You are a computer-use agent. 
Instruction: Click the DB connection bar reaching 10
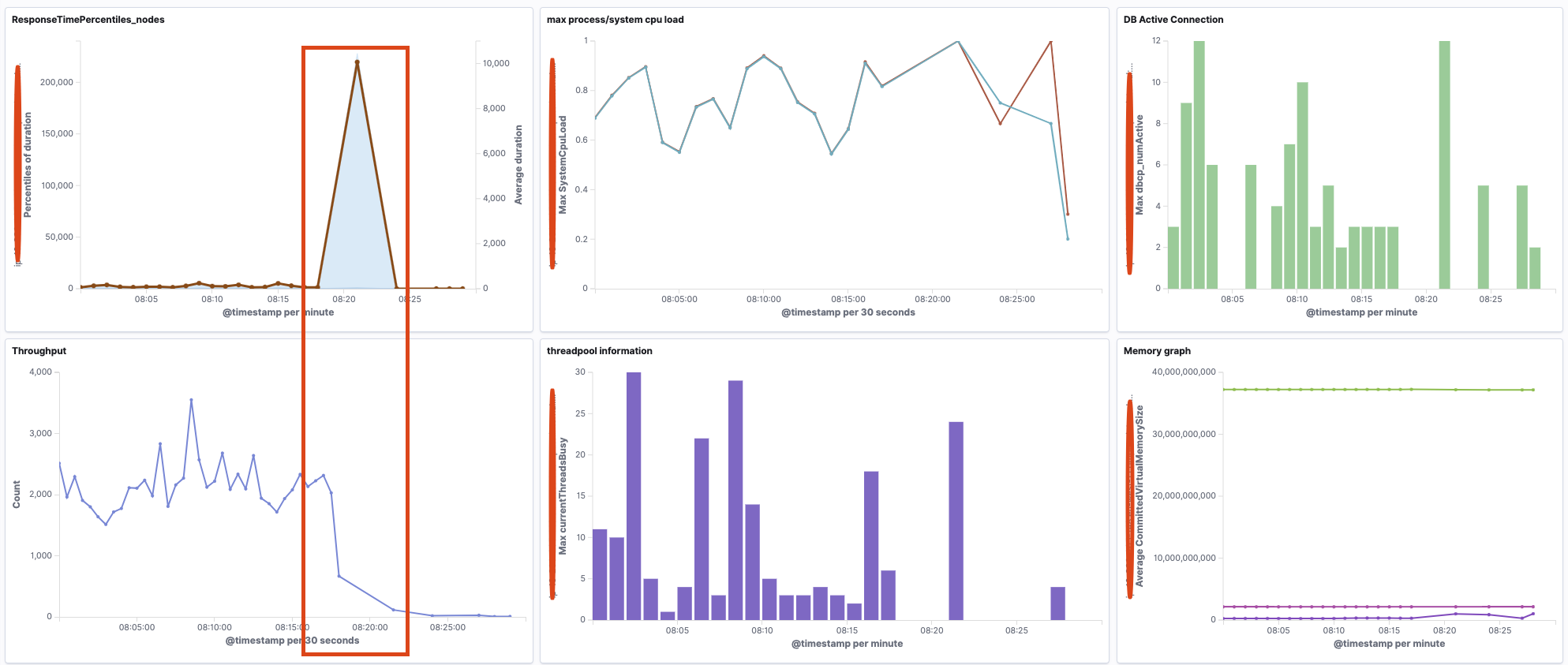pyautogui.click(x=1302, y=185)
